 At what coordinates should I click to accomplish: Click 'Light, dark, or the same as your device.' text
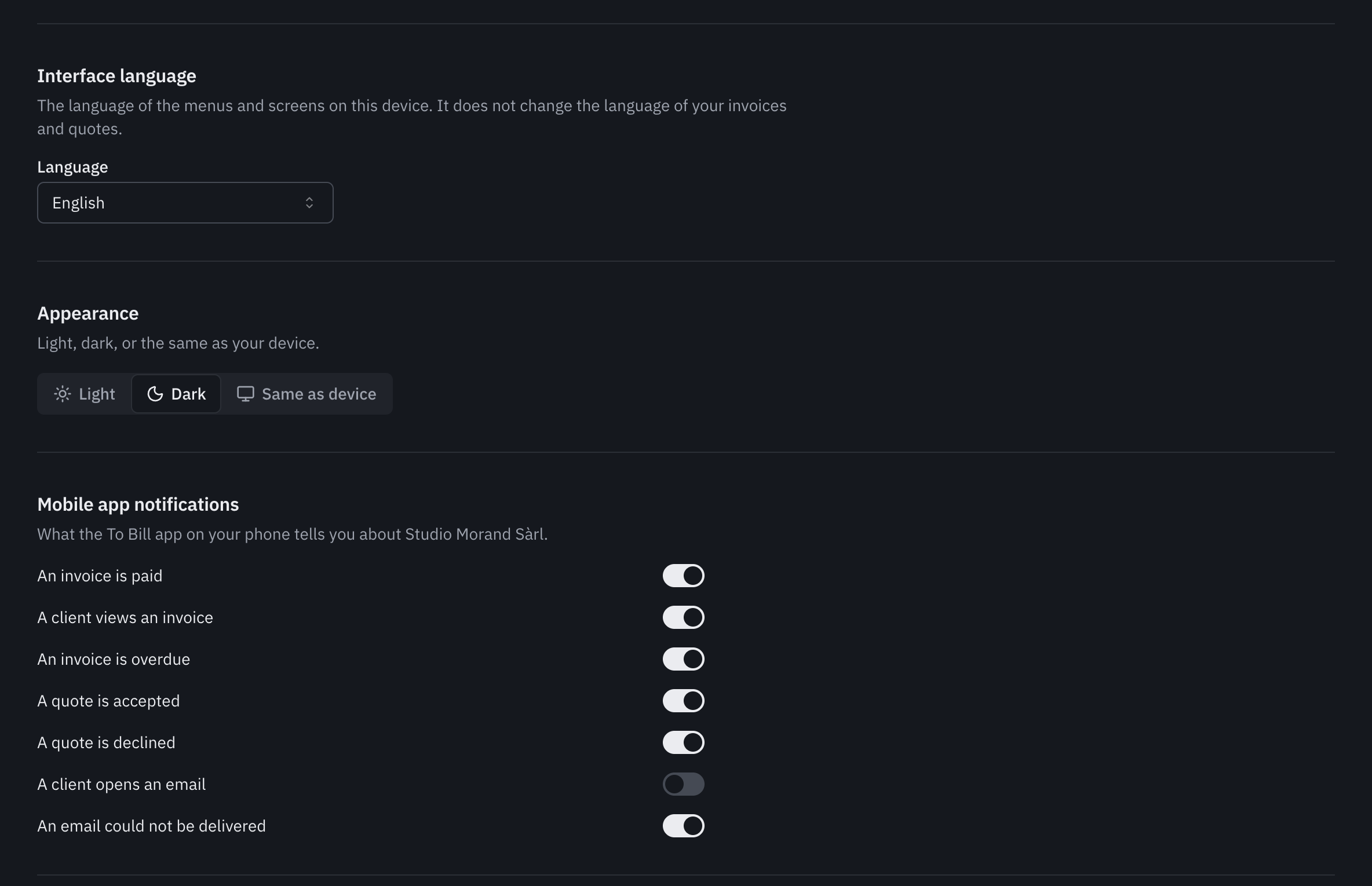pyautogui.click(x=178, y=343)
